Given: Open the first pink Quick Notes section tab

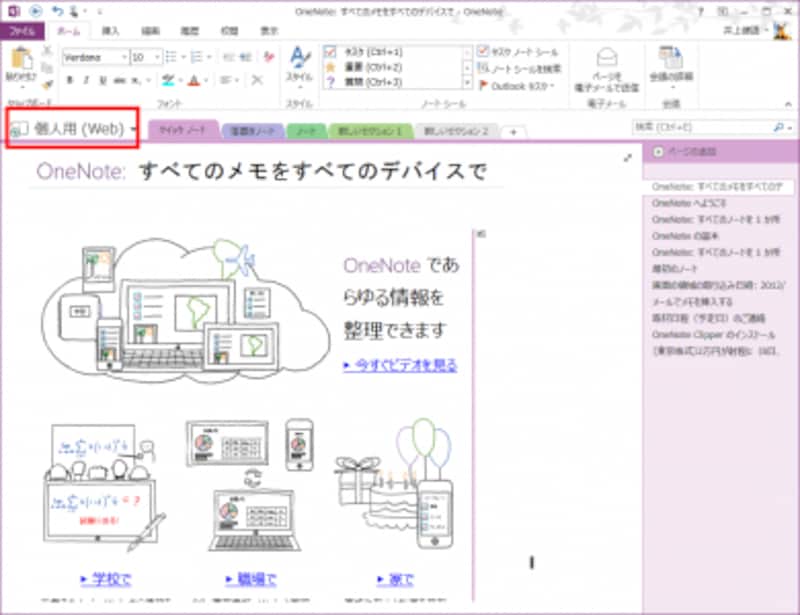Looking at the screenshot, I should click(x=183, y=130).
